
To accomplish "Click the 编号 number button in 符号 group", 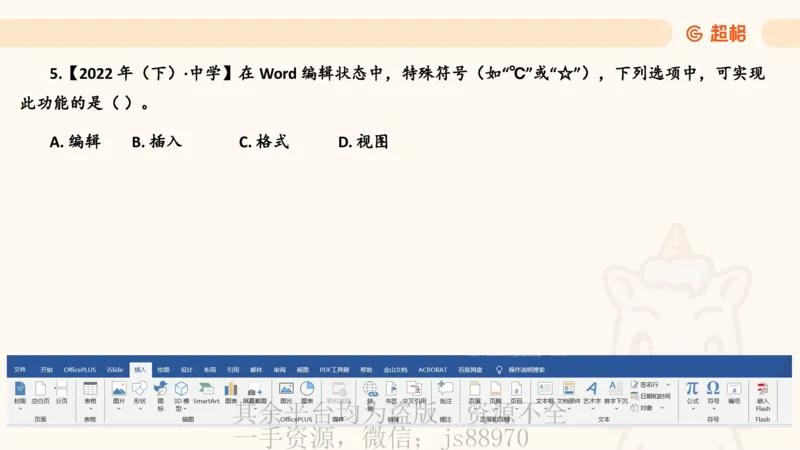I will pyautogui.click(x=734, y=393).
